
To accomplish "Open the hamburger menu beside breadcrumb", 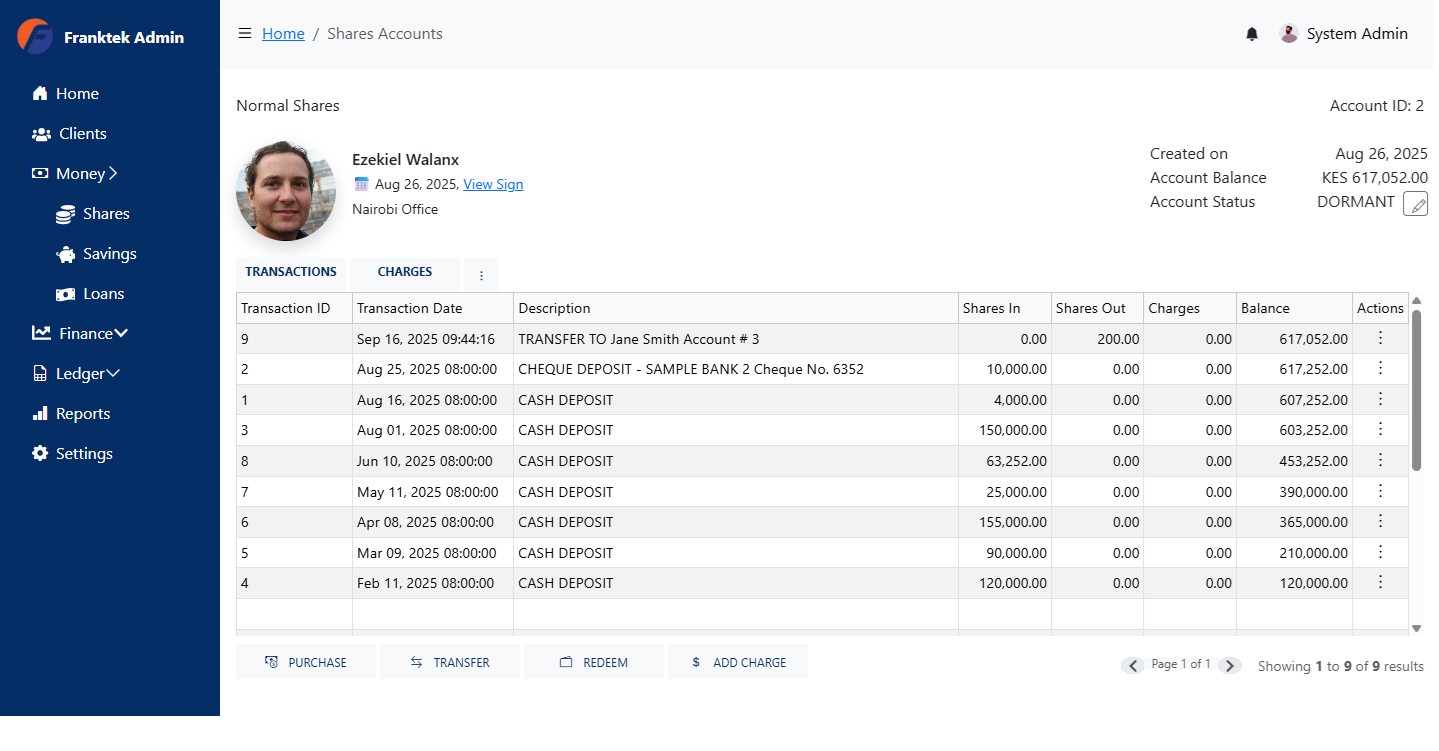I will tap(245, 32).
